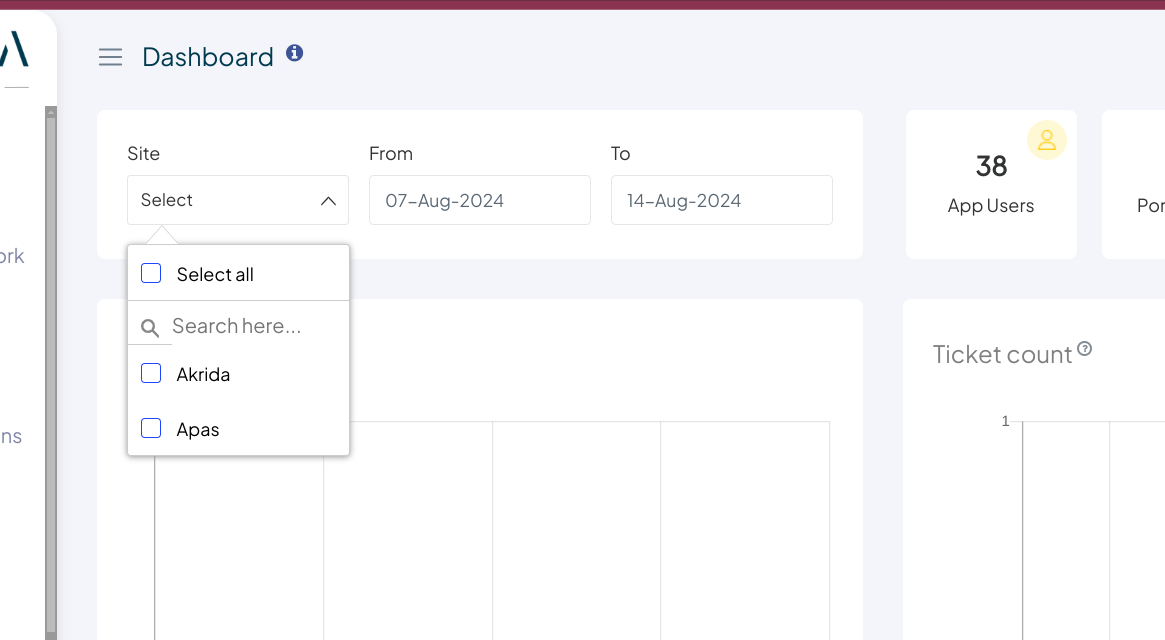Viewport: 1165px width, 640px height.
Task: Click the magnifier icon in the site search
Action: (x=150, y=327)
